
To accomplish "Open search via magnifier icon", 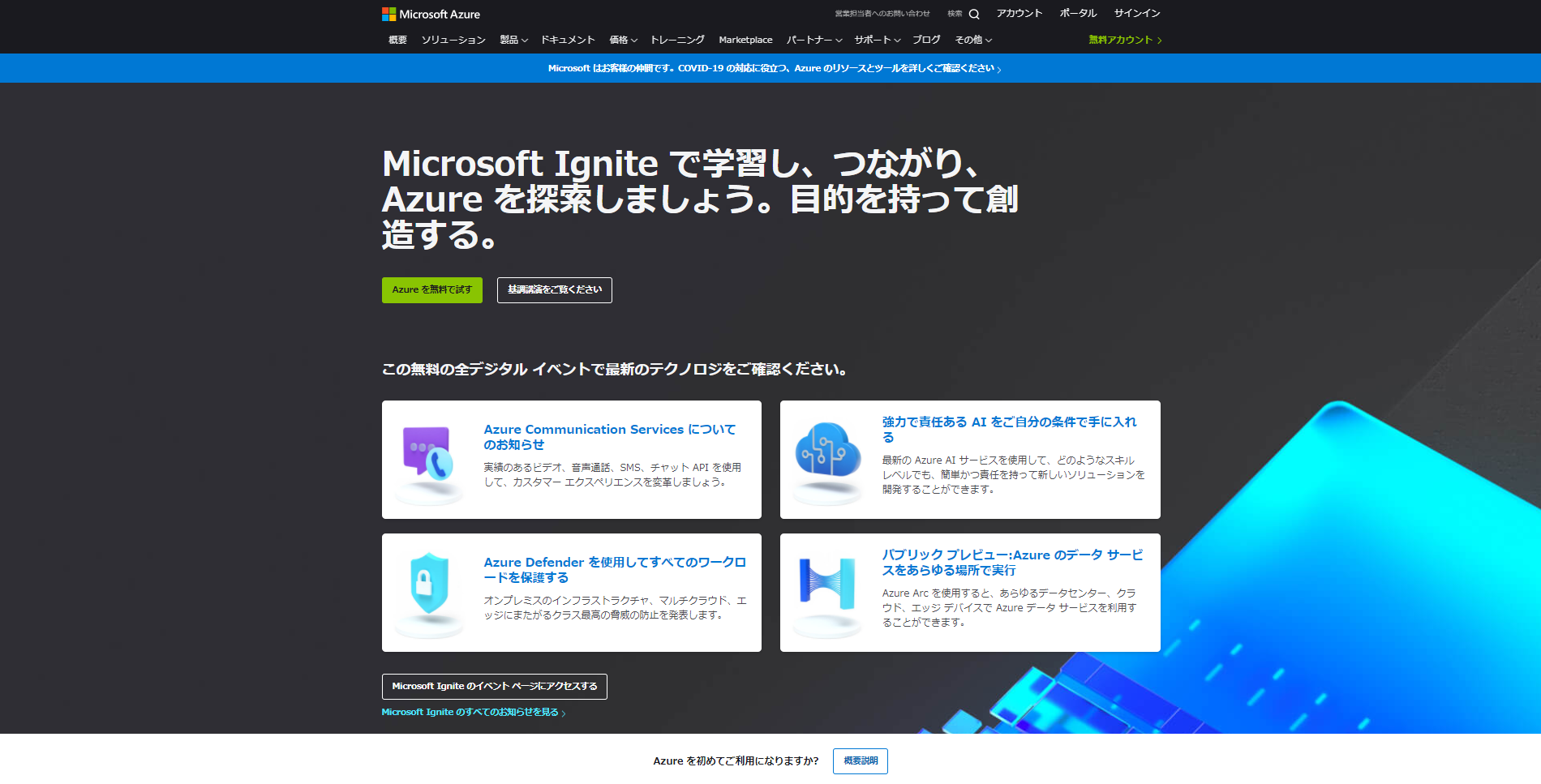I will click(x=974, y=14).
